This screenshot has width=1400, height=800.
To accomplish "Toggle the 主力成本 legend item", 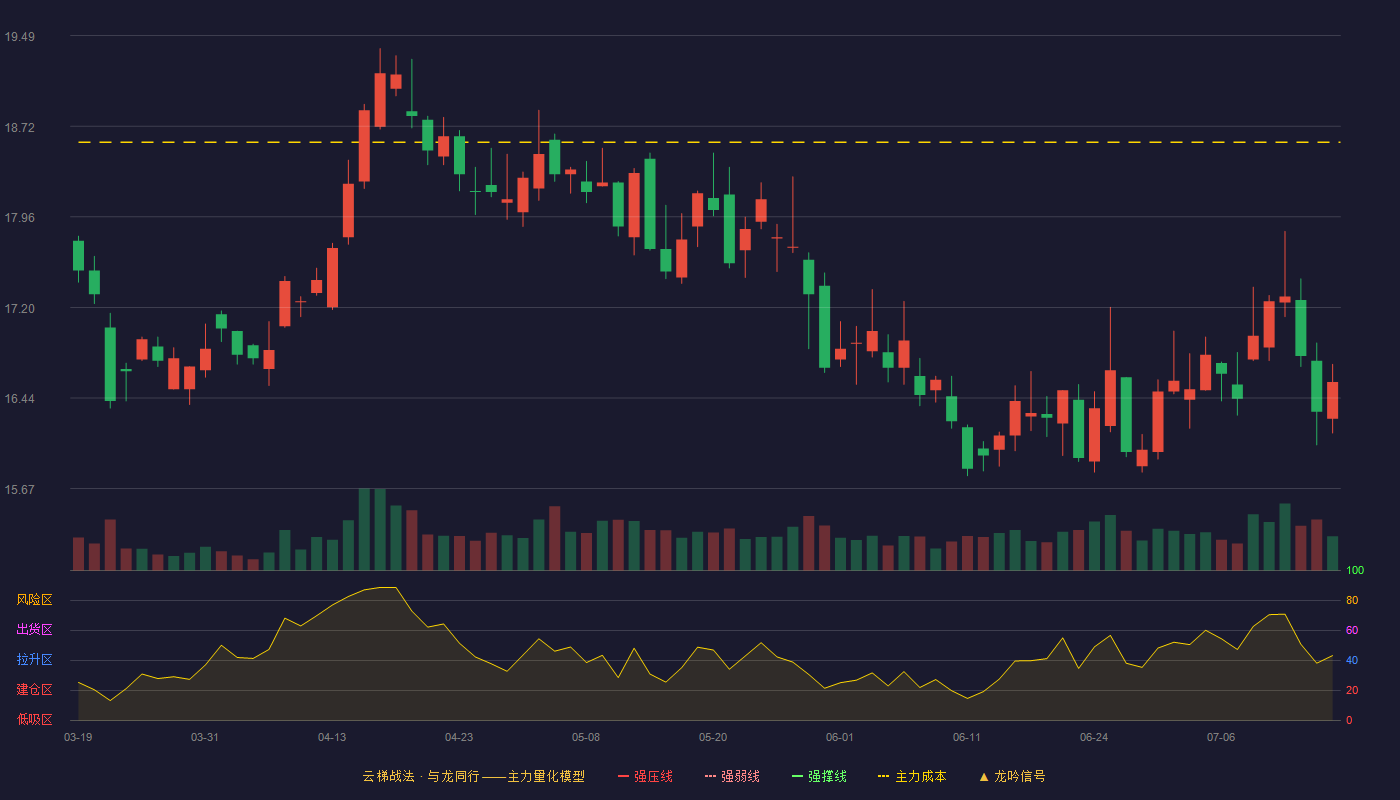I will click(912, 776).
